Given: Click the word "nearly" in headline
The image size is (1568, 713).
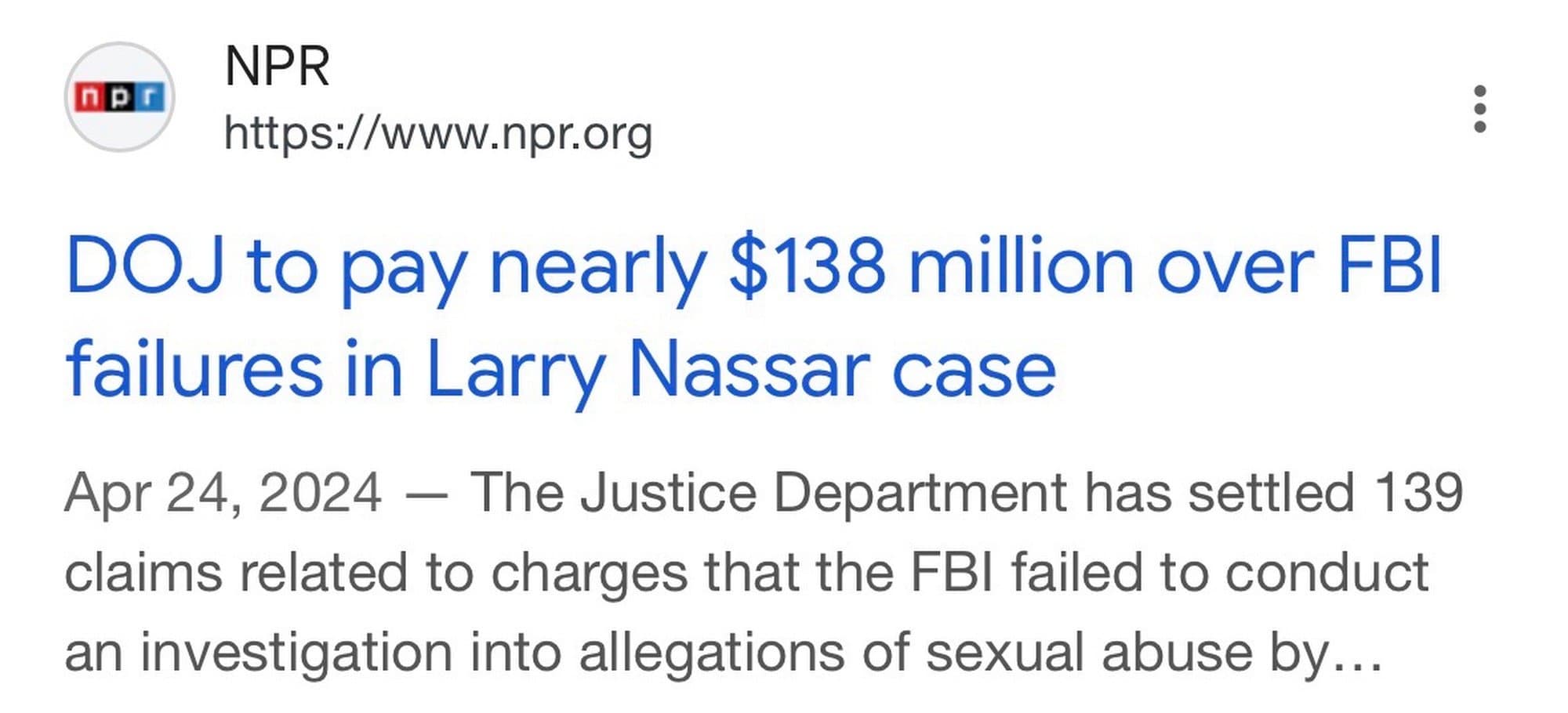Looking at the screenshot, I should 597,266.
